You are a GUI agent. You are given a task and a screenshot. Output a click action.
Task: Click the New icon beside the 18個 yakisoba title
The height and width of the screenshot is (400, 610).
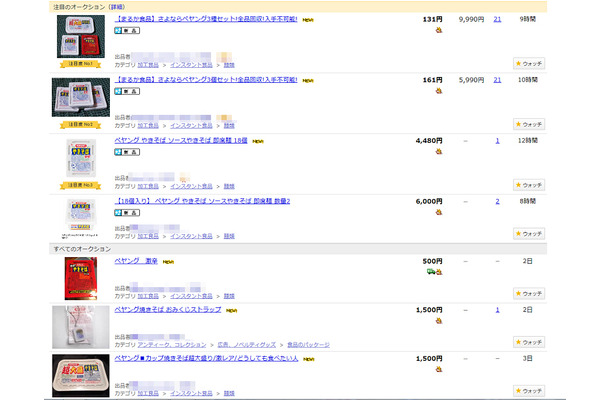pos(258,141)
